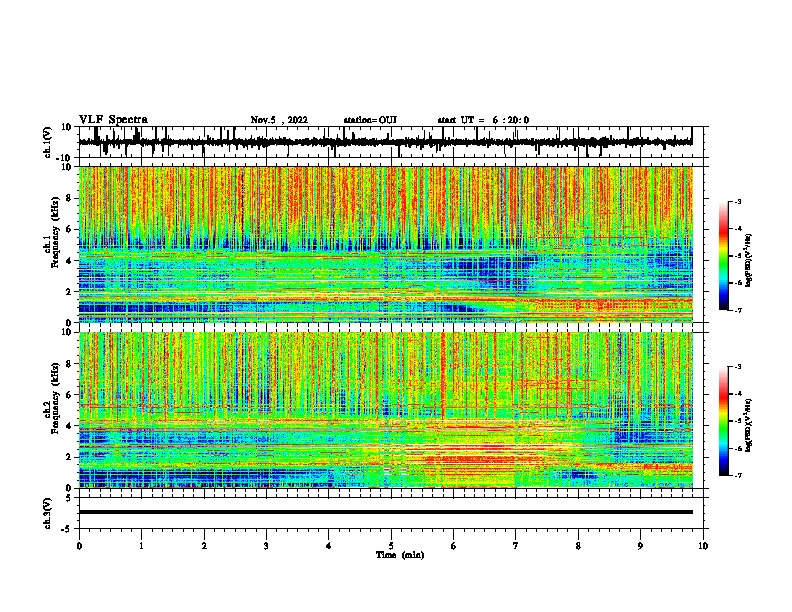Click the ch.1(V) waveform axis label
The image size is (792, 612).
[48, 142]
